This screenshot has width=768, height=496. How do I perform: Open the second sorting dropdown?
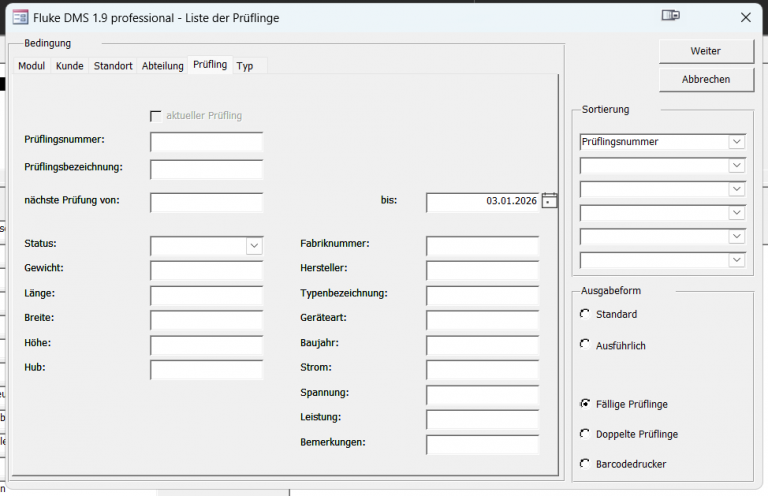point(737,165)
